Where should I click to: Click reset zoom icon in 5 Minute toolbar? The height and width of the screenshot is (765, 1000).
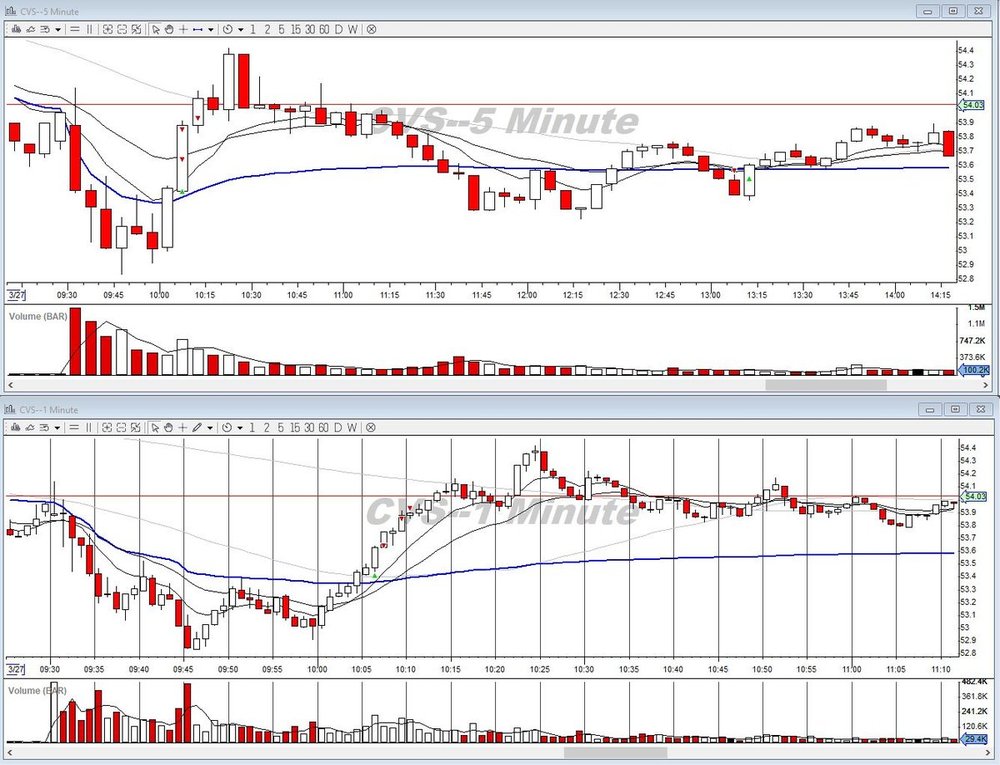pos(136,29)
